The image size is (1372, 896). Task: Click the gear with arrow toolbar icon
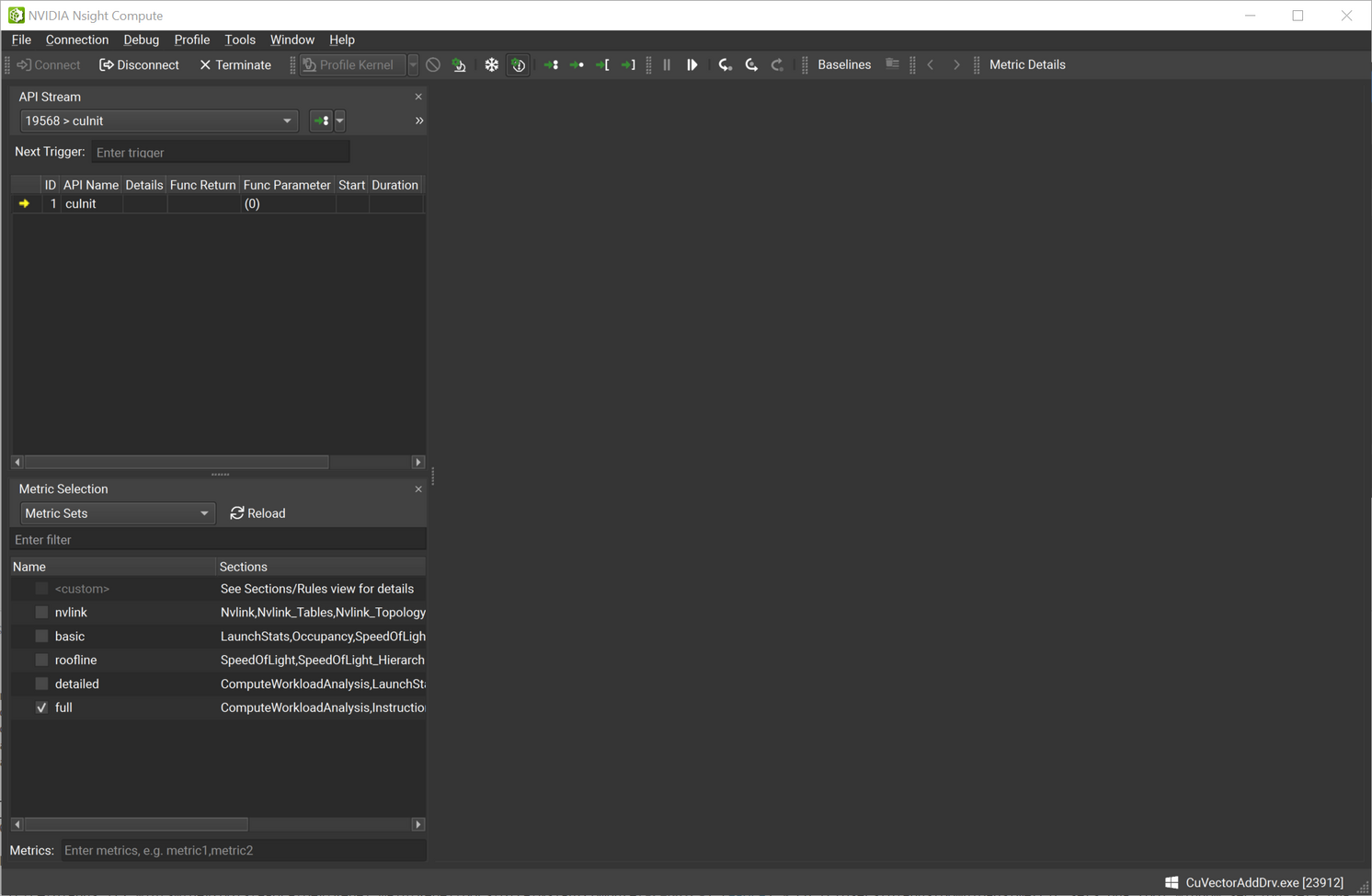click(459, 64)
